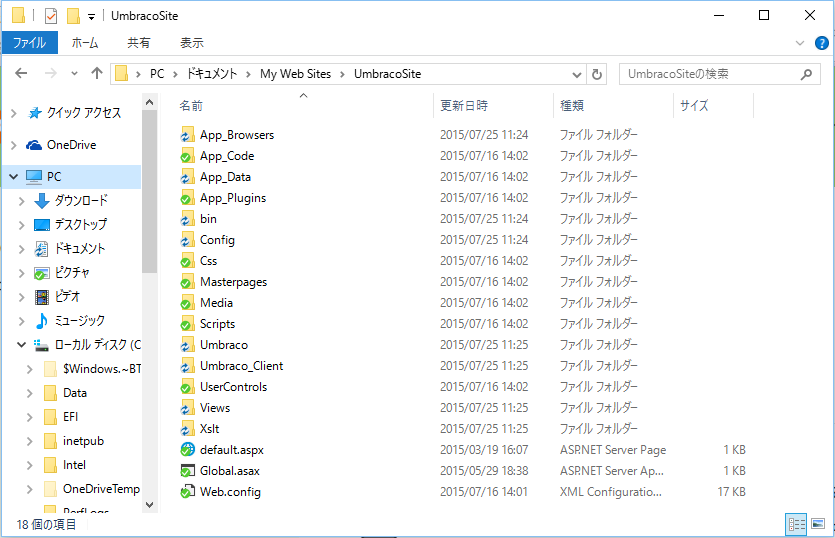
Task: Expand the Quick Access tree node
Action: 14,113
